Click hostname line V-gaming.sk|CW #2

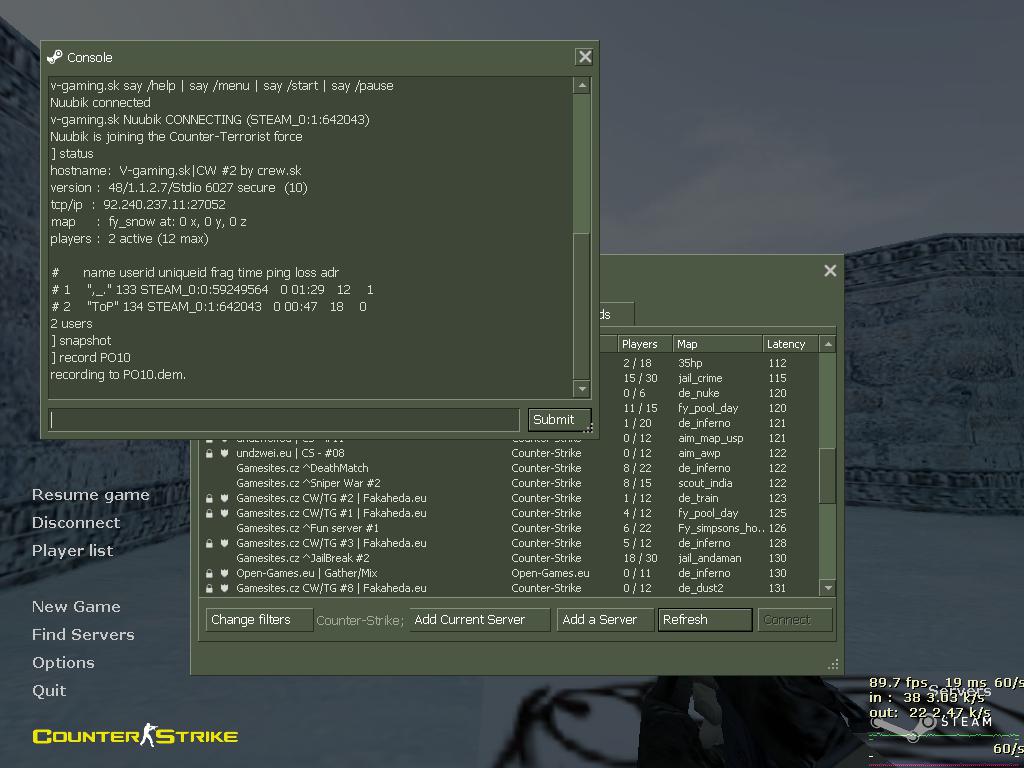pos(176,170)
